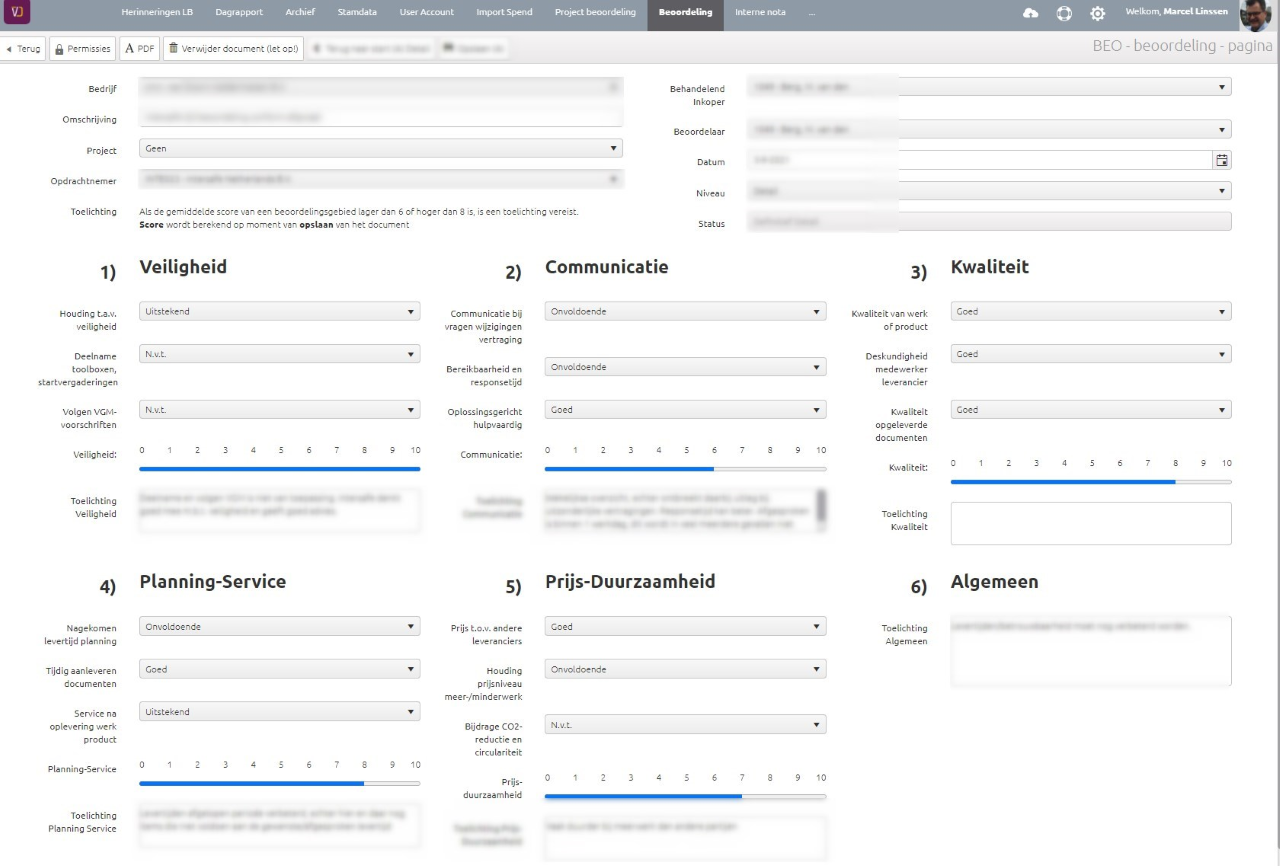Open Volgen VGM-voorschriften dropdown
This screenshot has height=866, width=1280.
click(279, 409)
